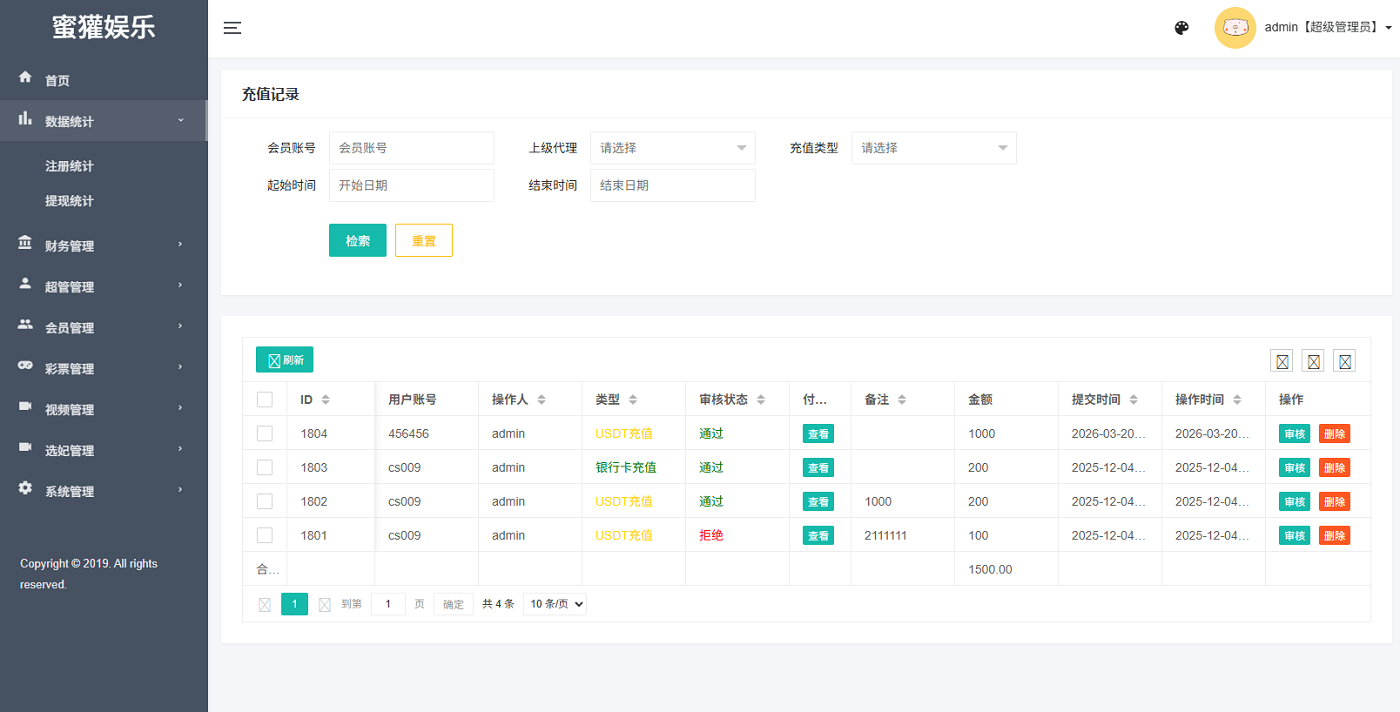Open the 充值类型 dropdown
Viewport: 1400px width, 712px height.
(933, 148)
